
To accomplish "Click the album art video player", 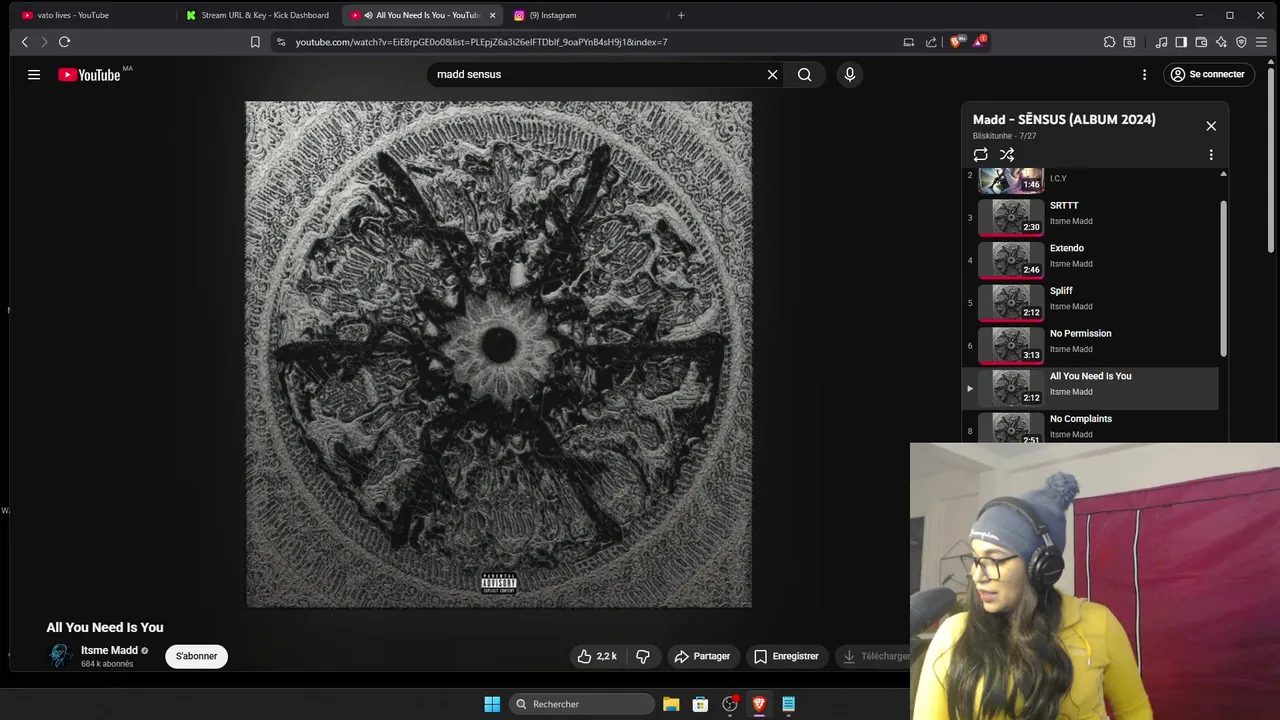I will tap(499, 354).
